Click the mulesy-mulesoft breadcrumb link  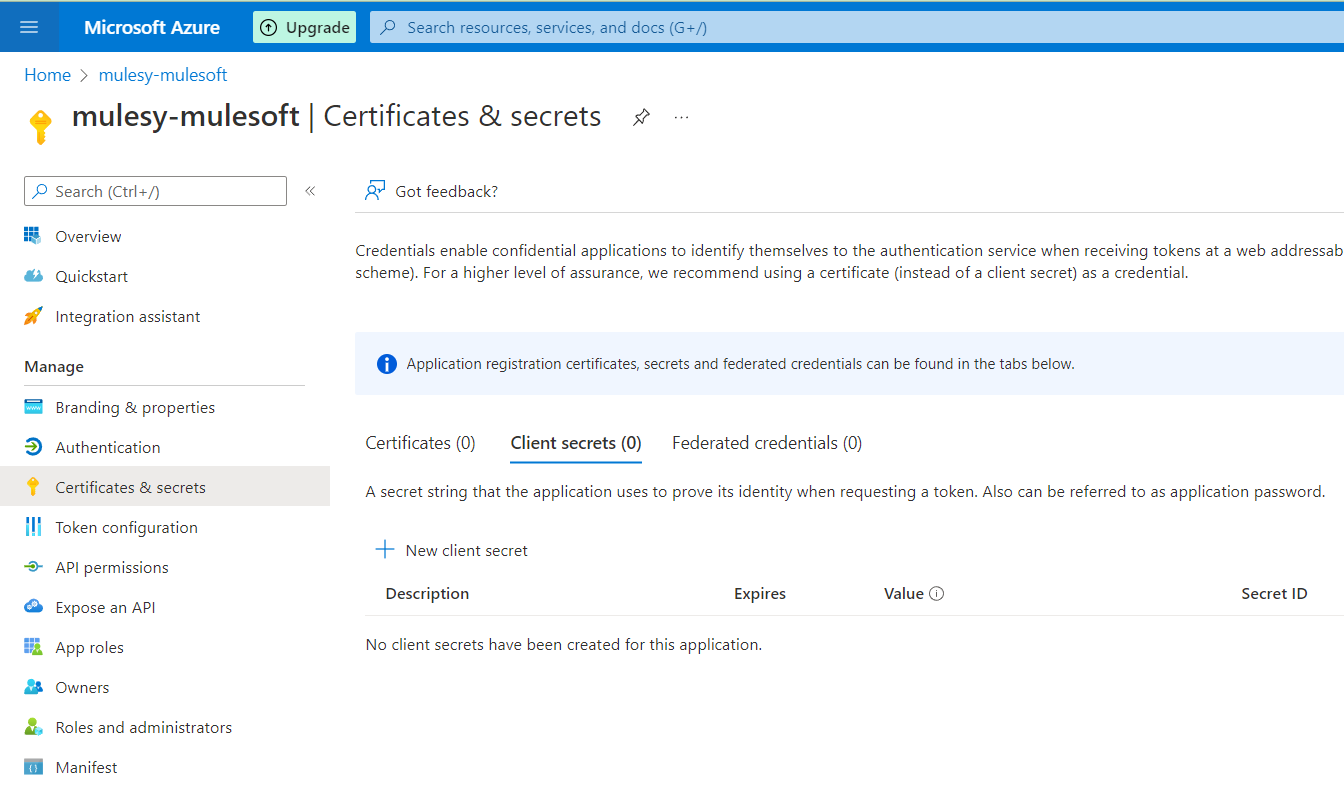click(x=163, y=75)
